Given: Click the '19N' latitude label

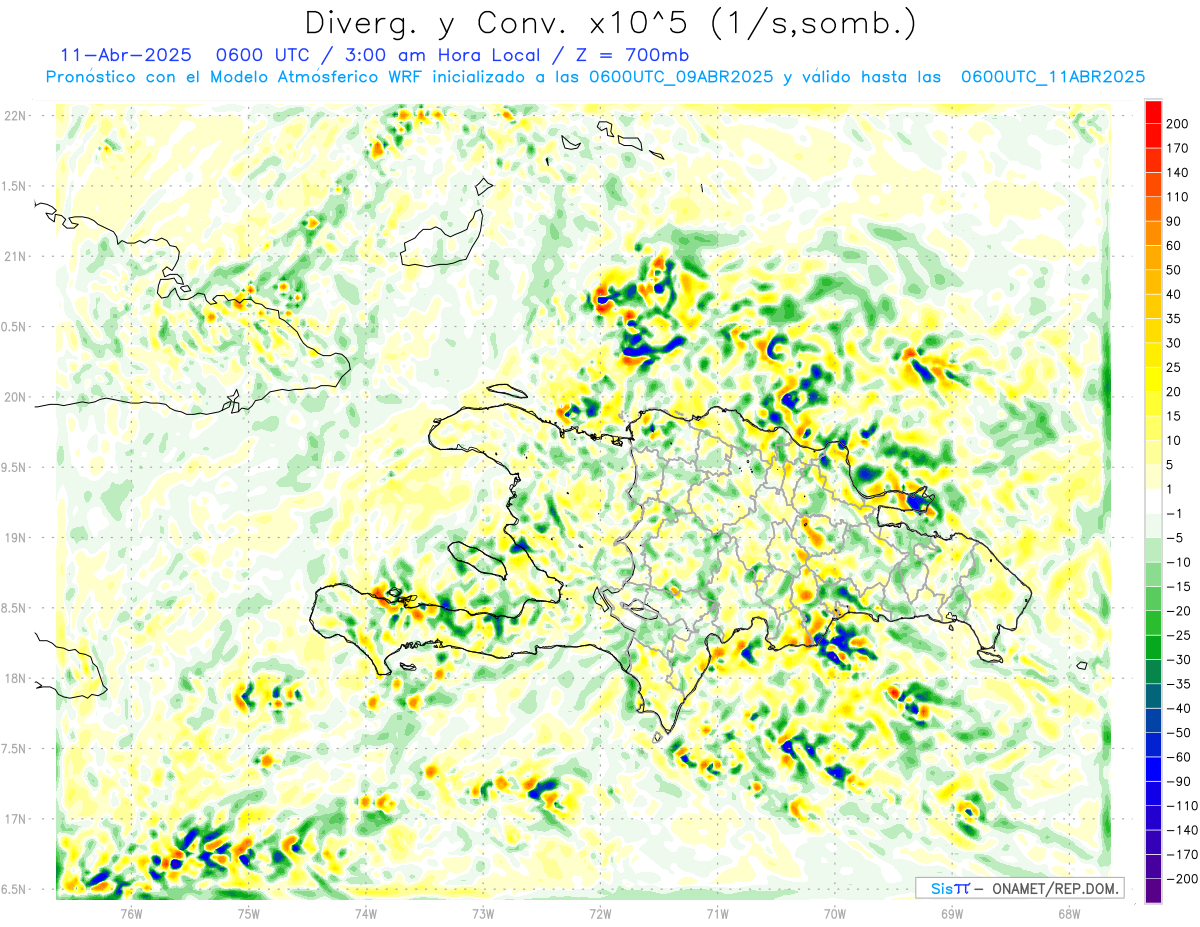Looking at the screenshot, I should click(x=15, y=538).
